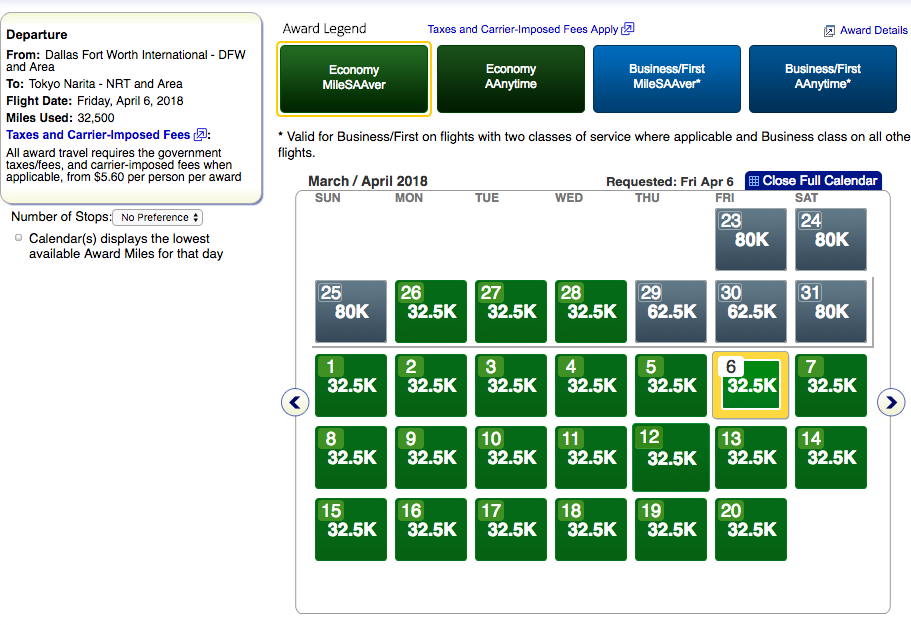Image resolution: width=911 pixels, height=625 pixels.
Task: Click popup icon beside Taxes and Carrier-Imposed Fees Apply
Action: click(628, 29)
